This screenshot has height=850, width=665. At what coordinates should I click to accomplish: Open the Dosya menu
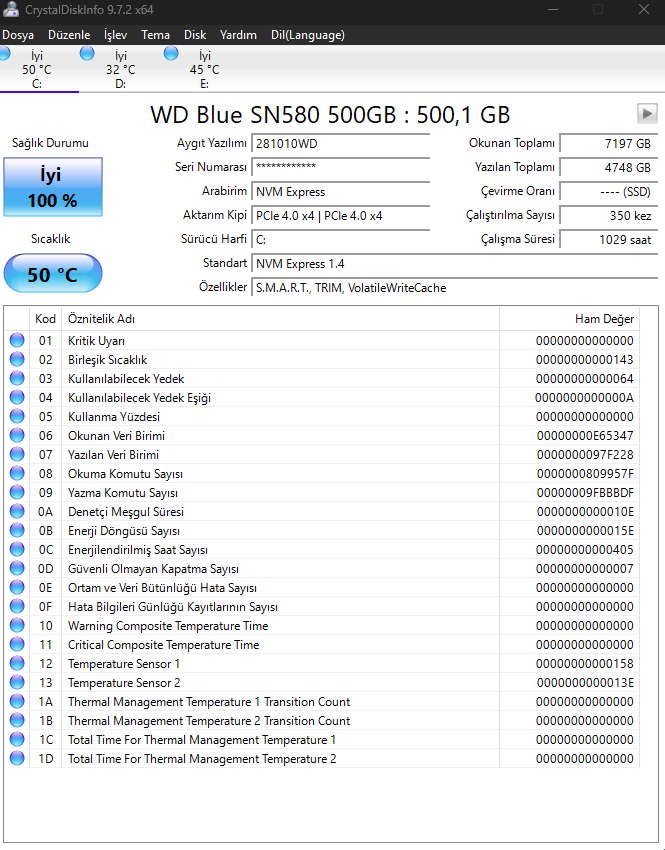[18, 35]
